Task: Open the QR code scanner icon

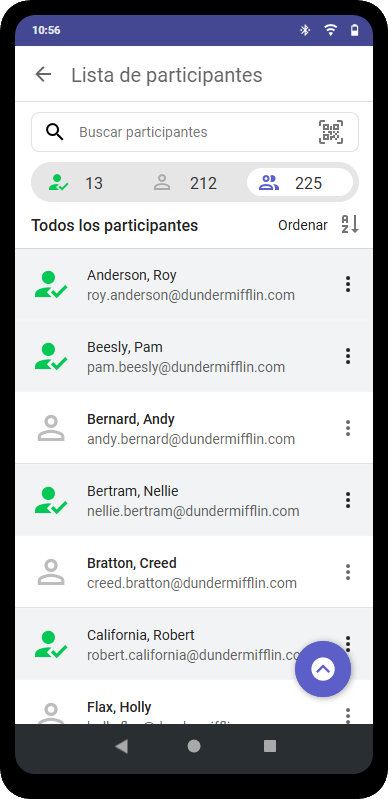Action: (331, 132)
